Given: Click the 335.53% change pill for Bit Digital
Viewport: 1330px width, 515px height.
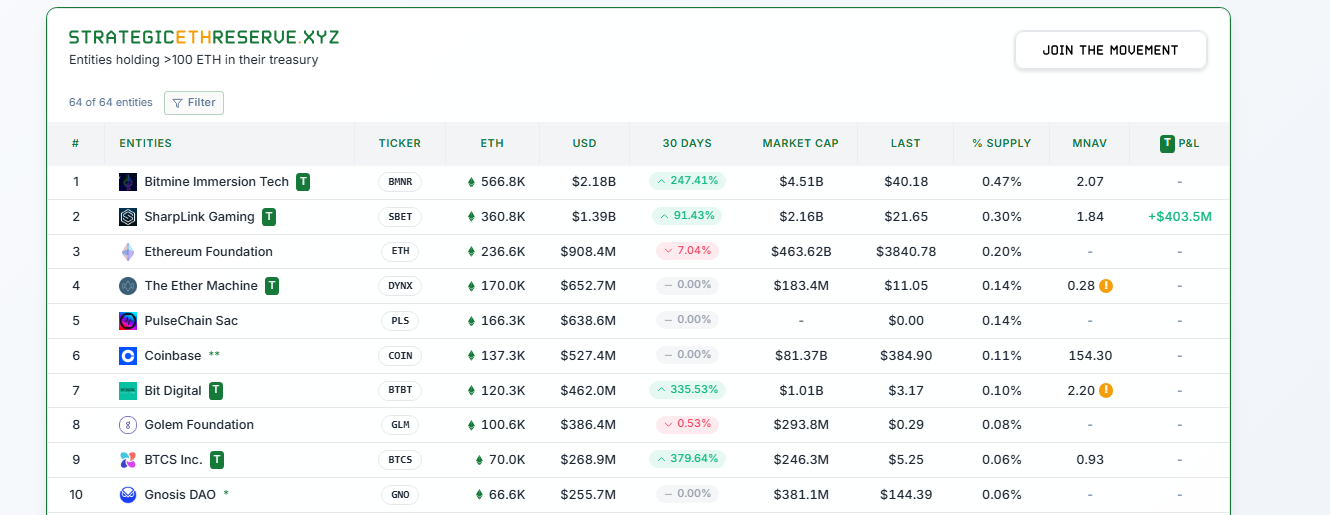Looking at the screenshot, I should [687, 390].
